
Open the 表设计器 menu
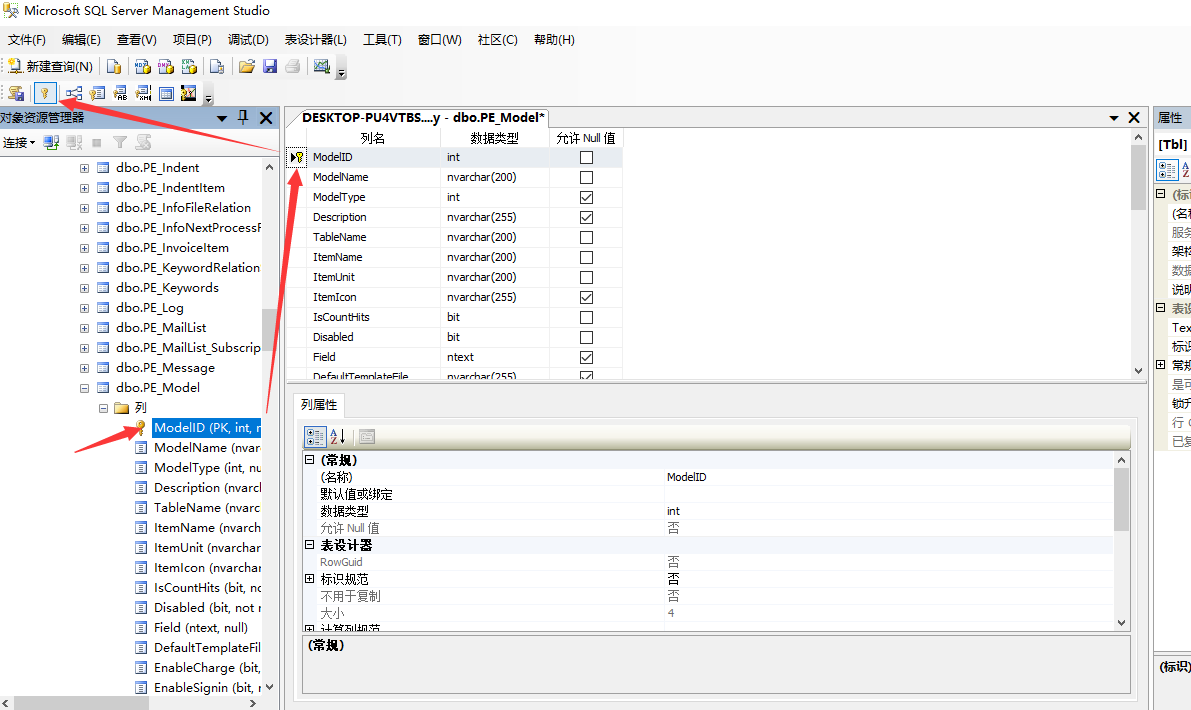[x=315, y=40]
